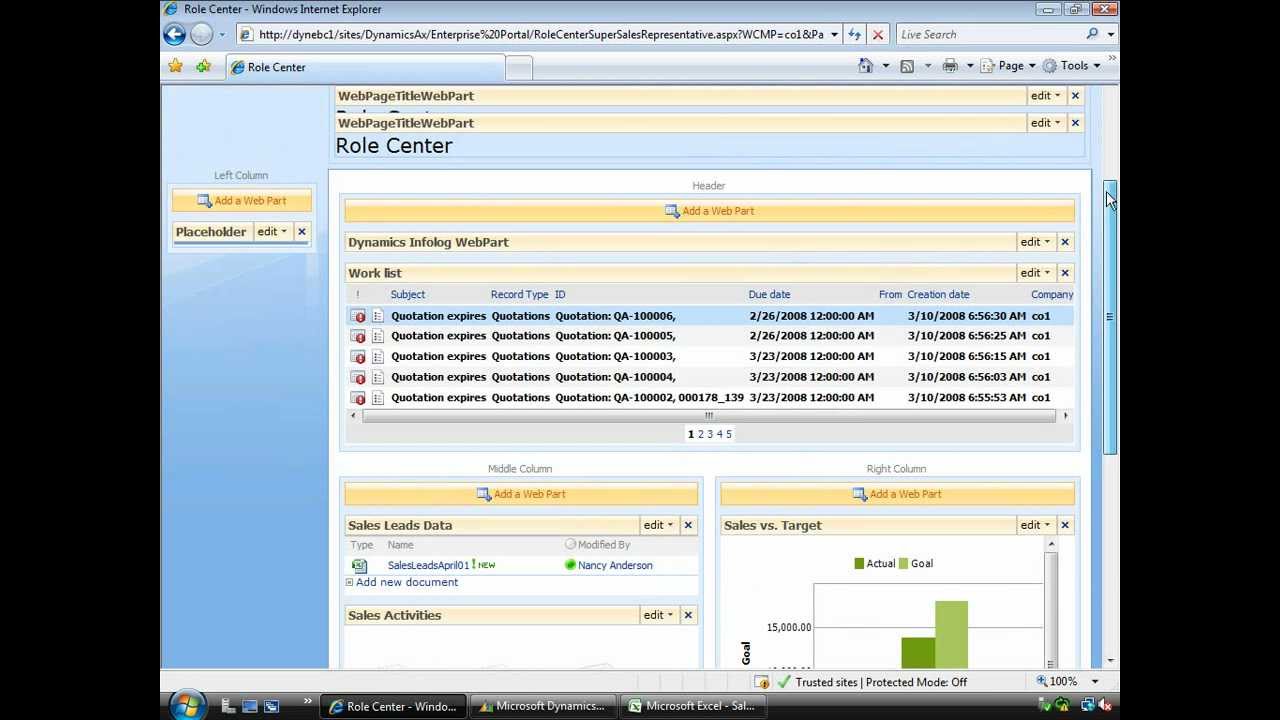Open a new blank browser tab
The width and height of the screenshot is (1280, 720).
click(x=519, y=68)
